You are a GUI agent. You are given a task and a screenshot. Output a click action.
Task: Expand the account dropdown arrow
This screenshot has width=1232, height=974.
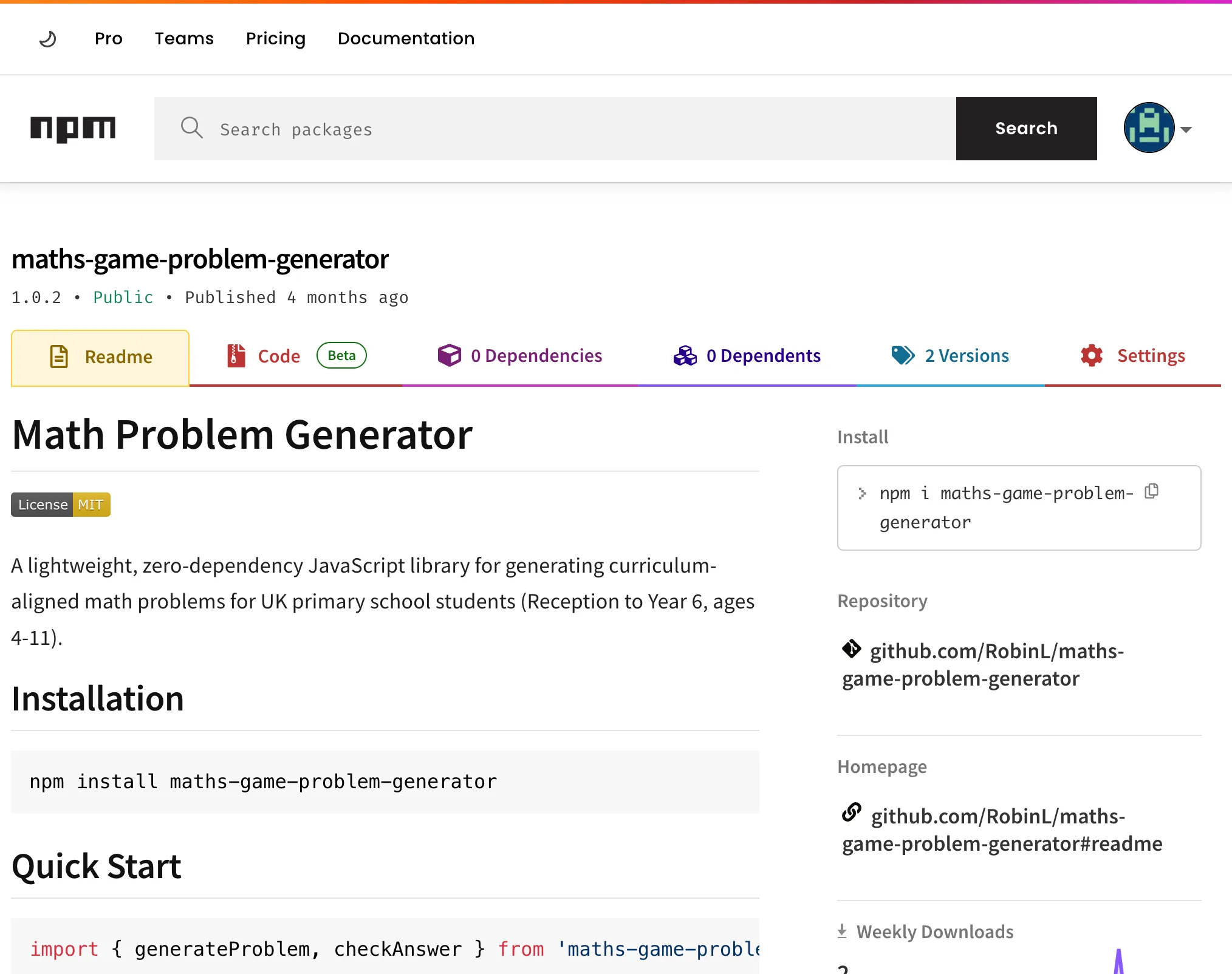click(x=1186, y=129)
